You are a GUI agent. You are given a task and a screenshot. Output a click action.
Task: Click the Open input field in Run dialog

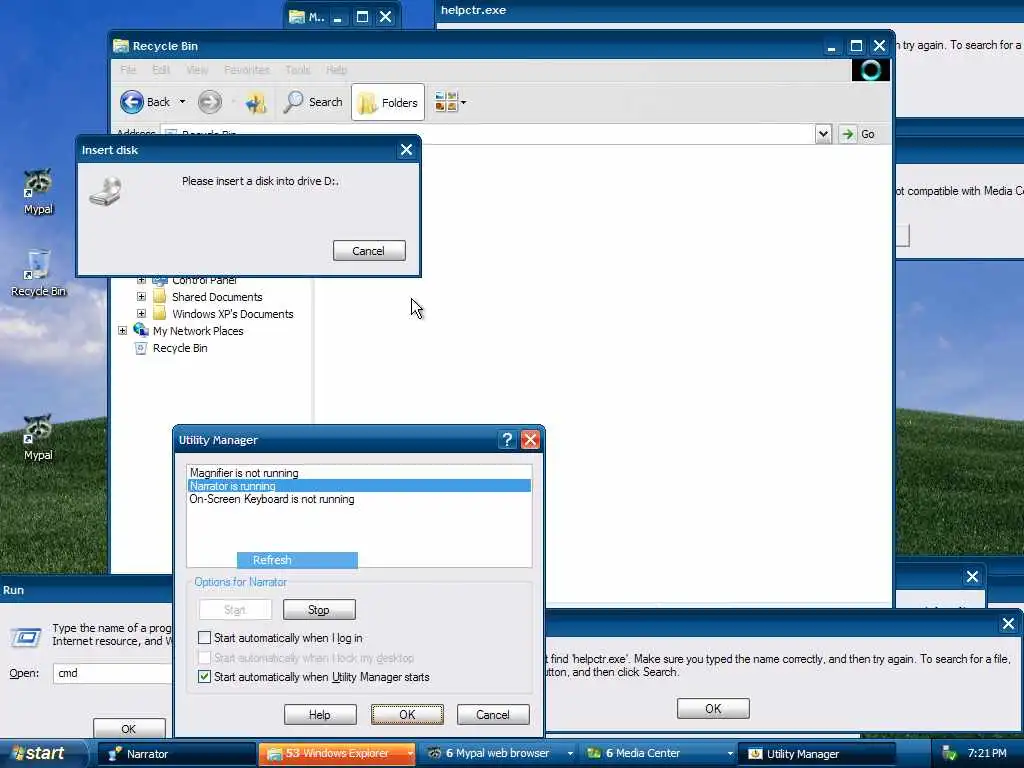click(x=112, y=673)
